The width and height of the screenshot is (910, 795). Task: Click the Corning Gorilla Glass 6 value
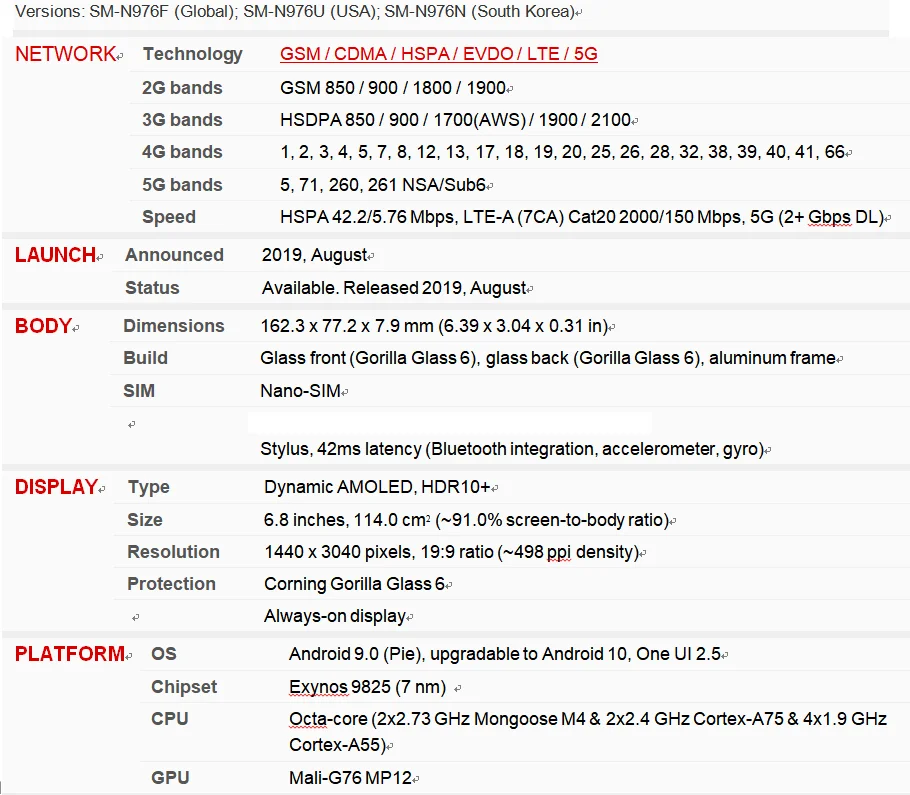pyautogui.click(x=355, y=584)
